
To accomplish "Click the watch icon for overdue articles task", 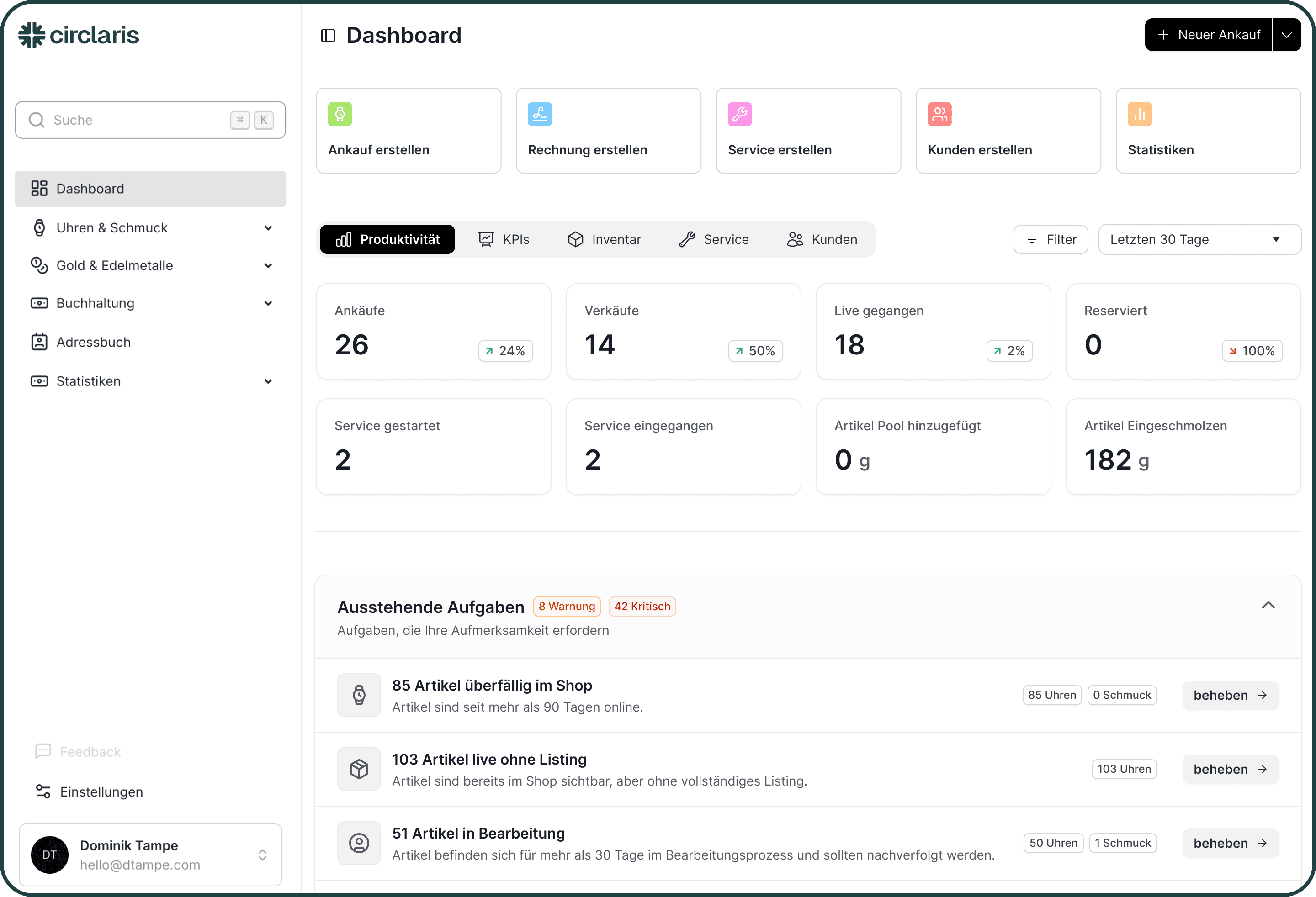I will [359, 695].
